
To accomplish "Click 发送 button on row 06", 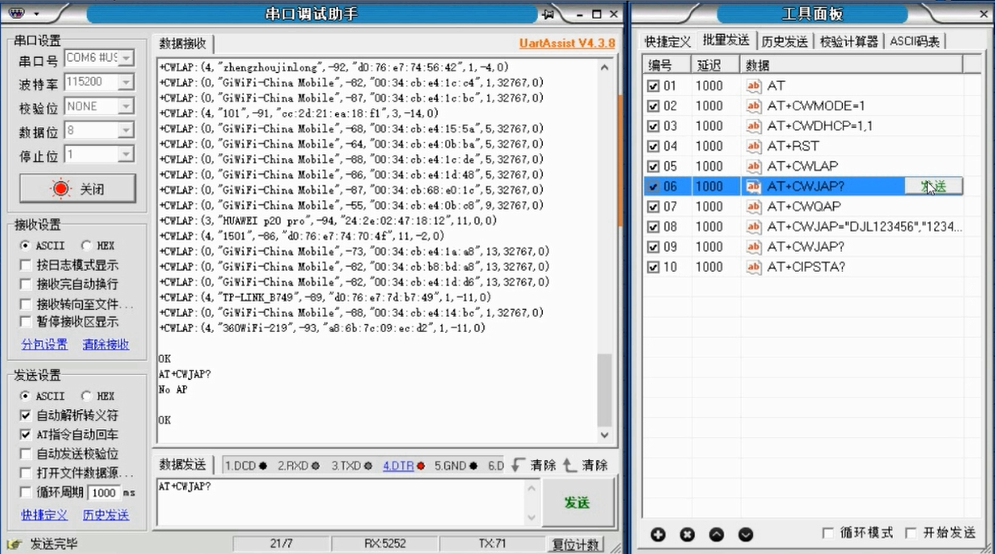I will [x=933, y=186].
